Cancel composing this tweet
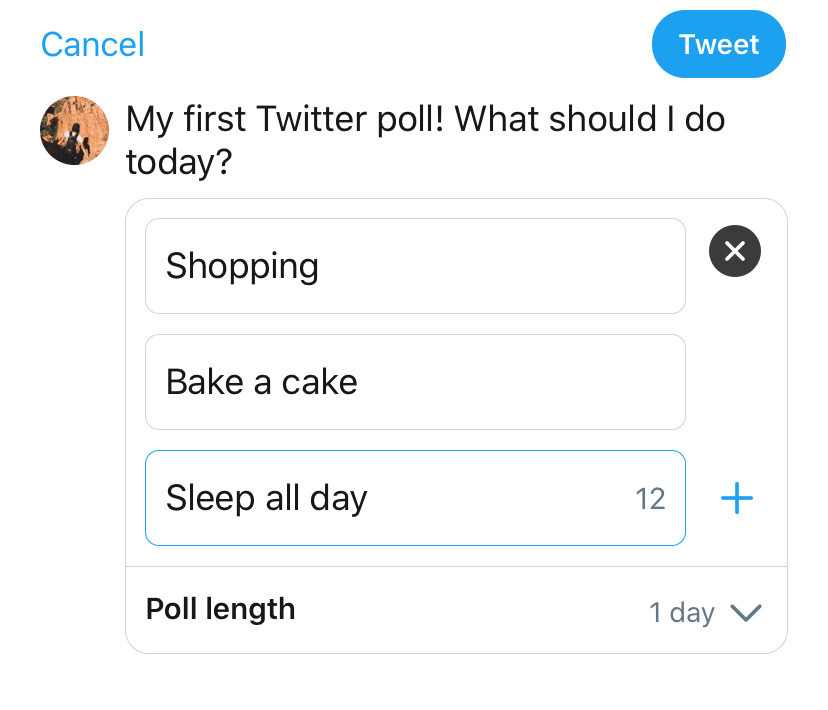Screen dimensions: 828x710 (92, 44)
